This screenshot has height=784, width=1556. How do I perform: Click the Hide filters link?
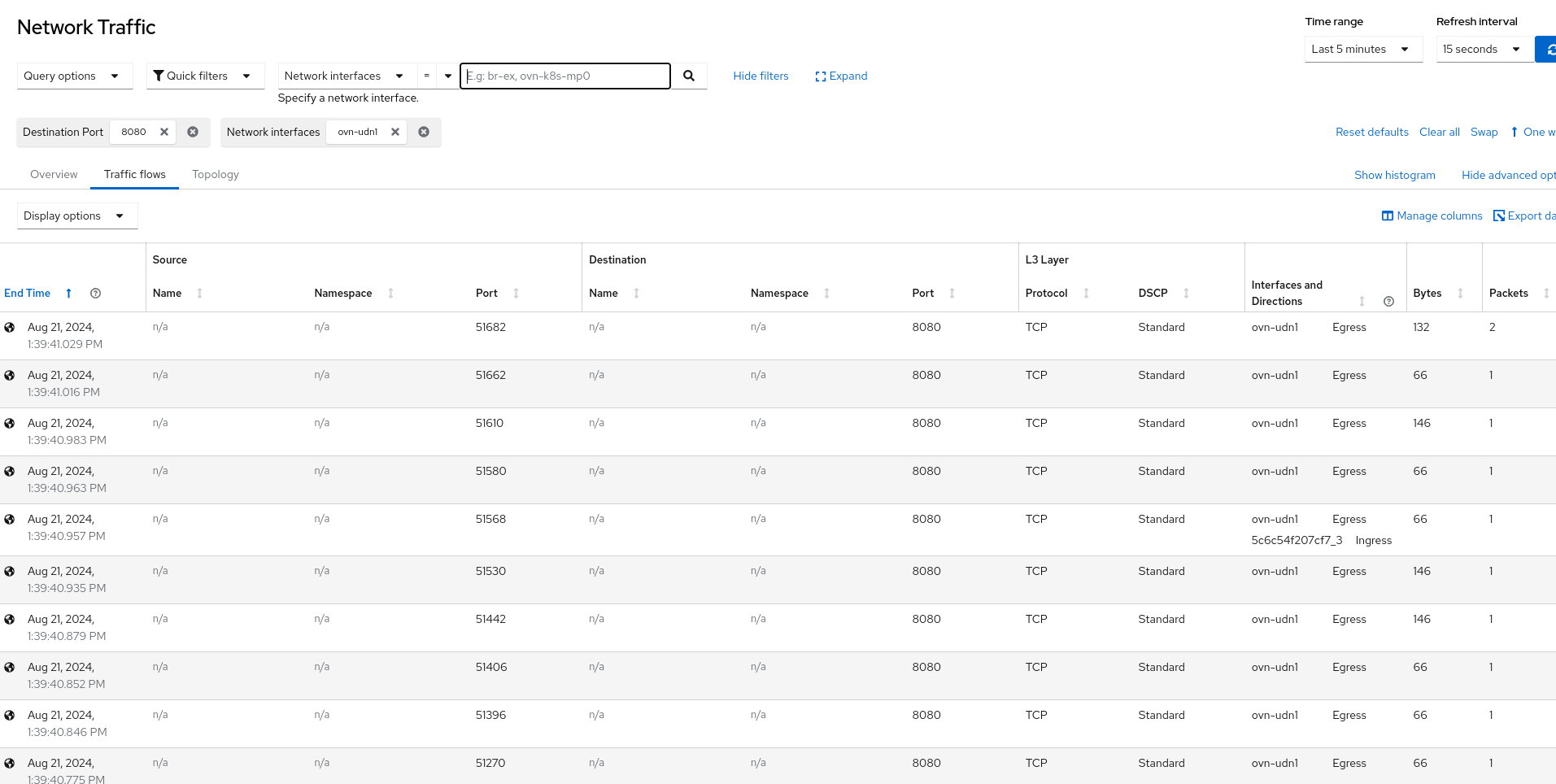tap(761, 76)
